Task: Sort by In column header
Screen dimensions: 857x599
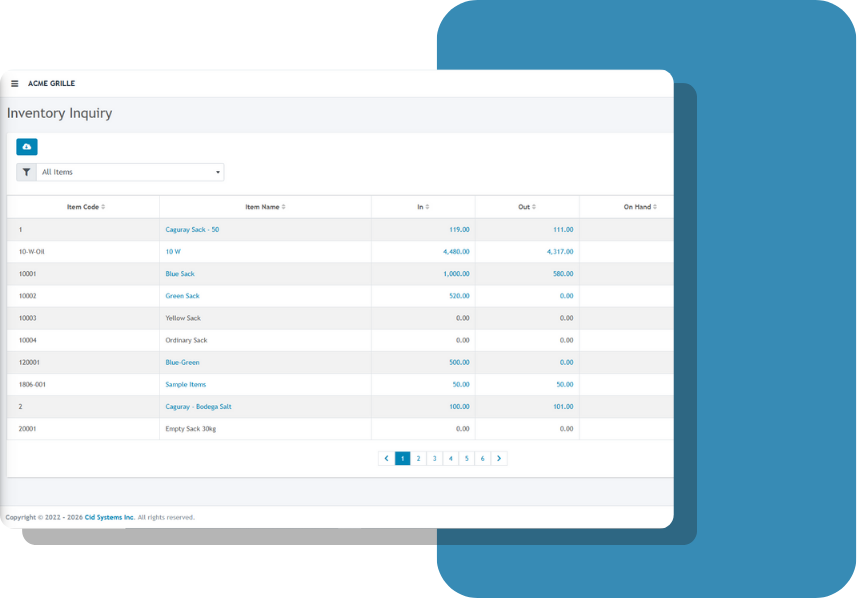Action: [x=423, y=207]
